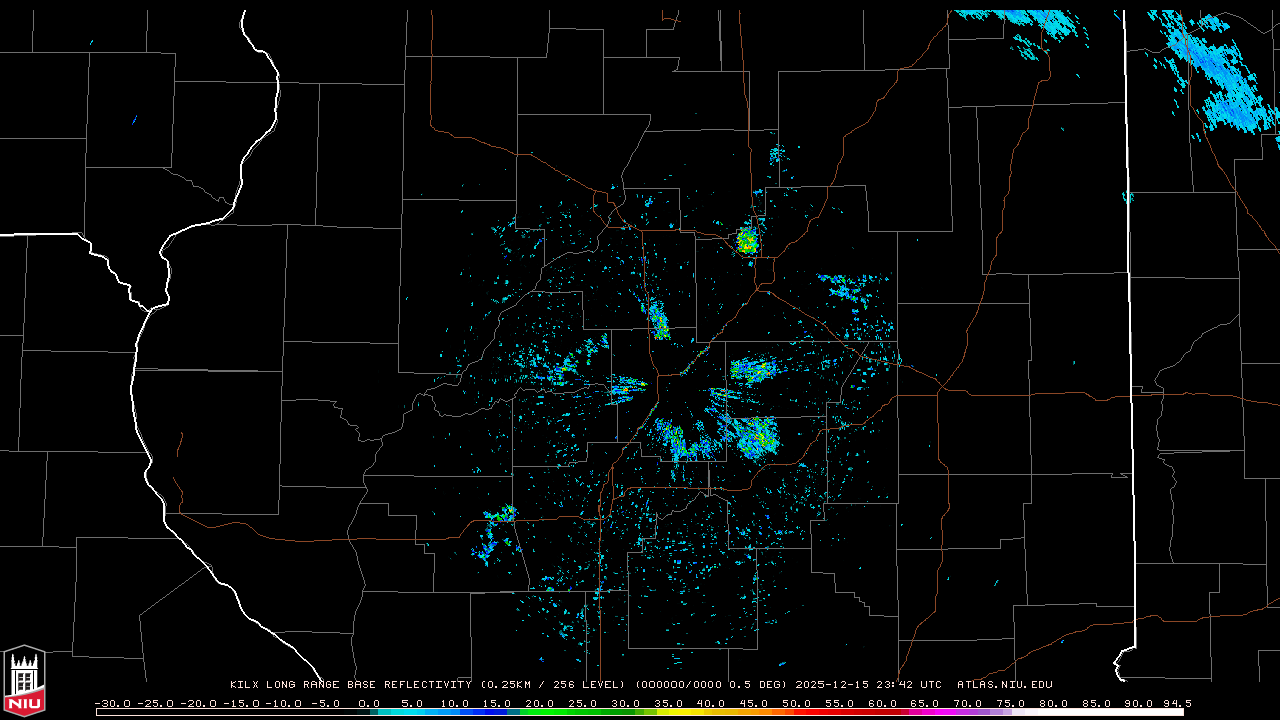Click the ATLAS.NIU.EDU text
This screenshot has height=720, width=1280.
1004,685
